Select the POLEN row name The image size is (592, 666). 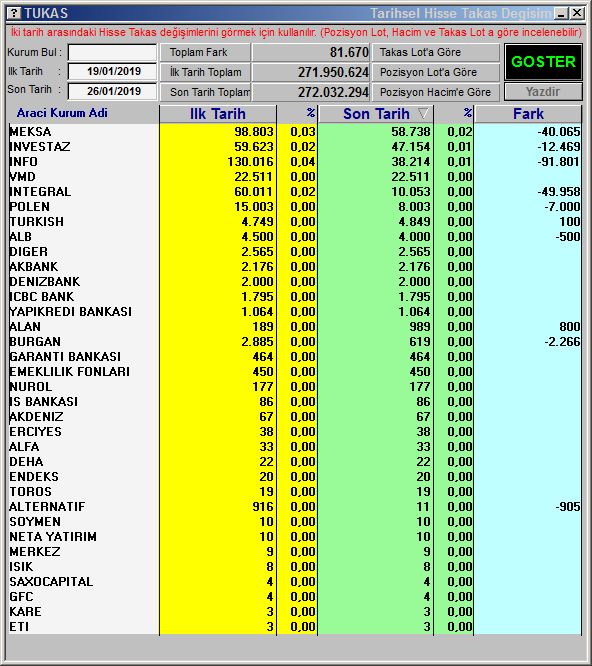(29, 207)
